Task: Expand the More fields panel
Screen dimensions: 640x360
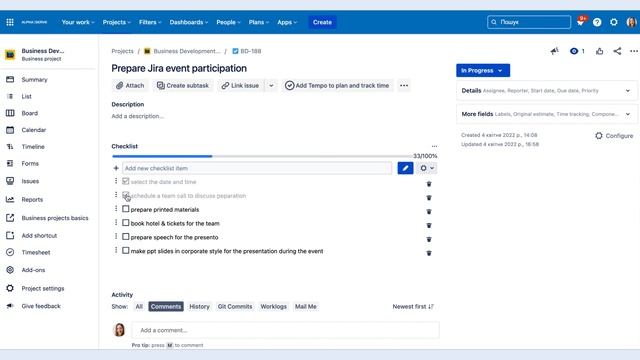Action: pyautogui.click(x=547, y=114)
